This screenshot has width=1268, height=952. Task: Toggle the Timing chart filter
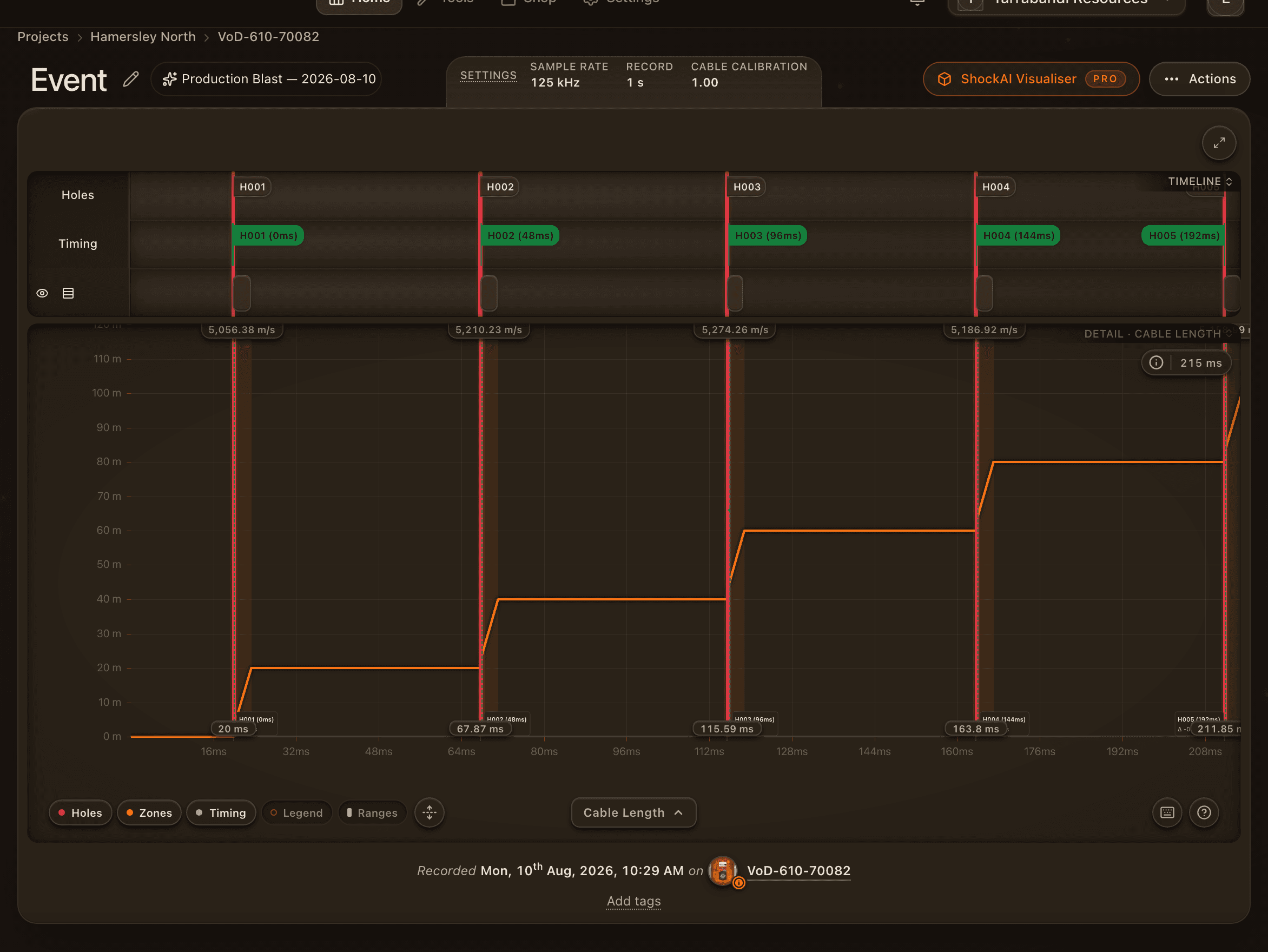click(x=221, y=813)
